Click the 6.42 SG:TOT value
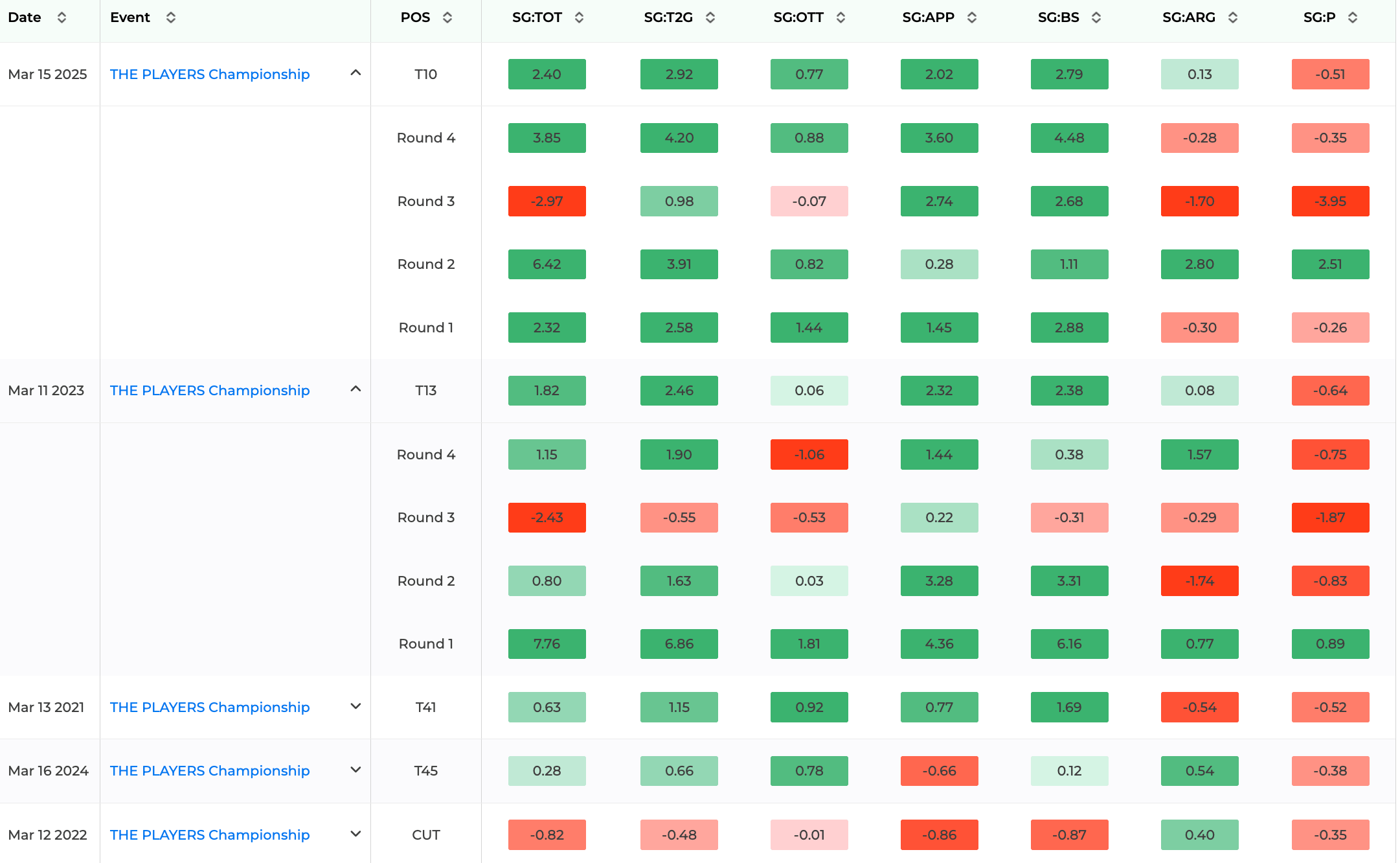Viewport: 1400px width, 863px height. click(547, 264)
